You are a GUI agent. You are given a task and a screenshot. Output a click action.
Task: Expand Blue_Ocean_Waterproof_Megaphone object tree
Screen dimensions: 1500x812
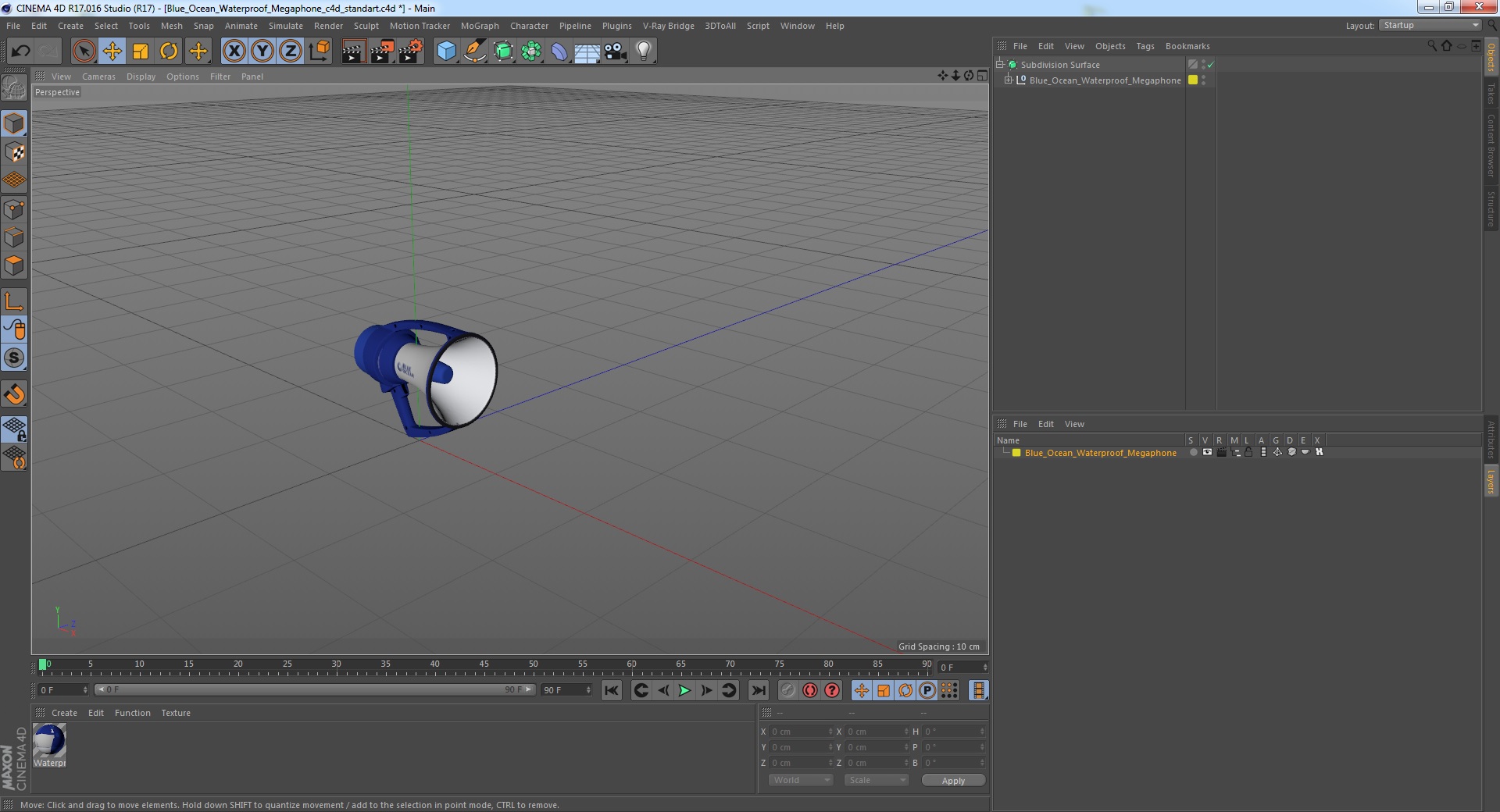tap(1008, 80)
